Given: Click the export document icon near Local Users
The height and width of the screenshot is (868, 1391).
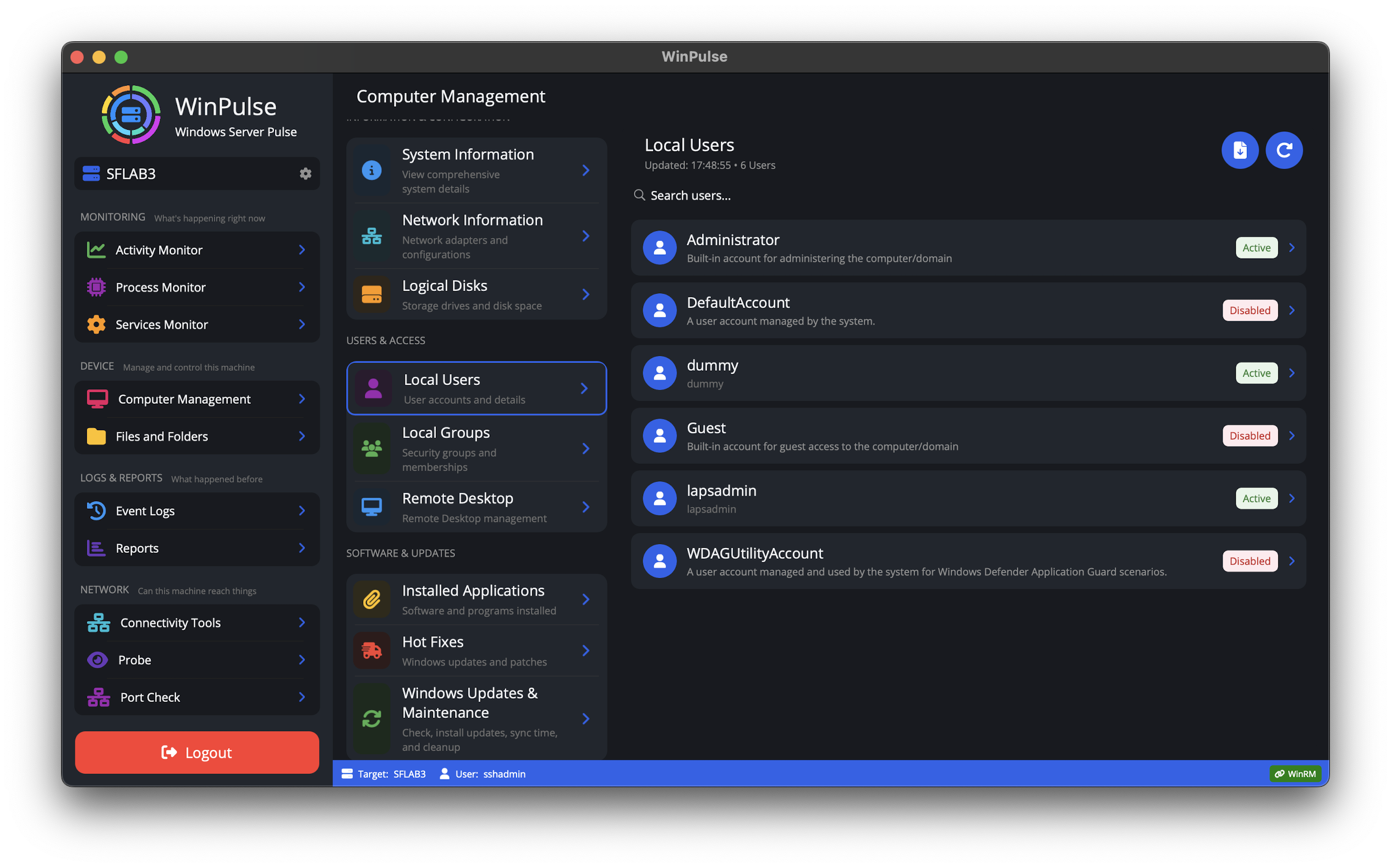Looking at the screenshot, I should pyautogui.click(x=1240, y=150).
